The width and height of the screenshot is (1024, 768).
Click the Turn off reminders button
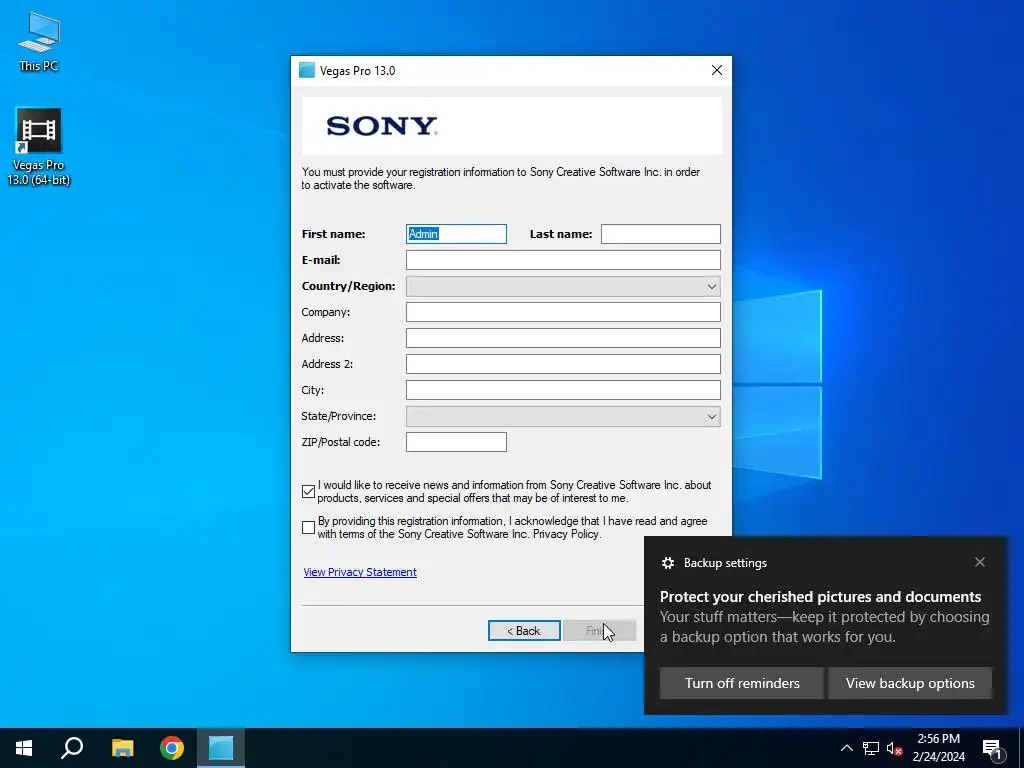tap(742, 683)
